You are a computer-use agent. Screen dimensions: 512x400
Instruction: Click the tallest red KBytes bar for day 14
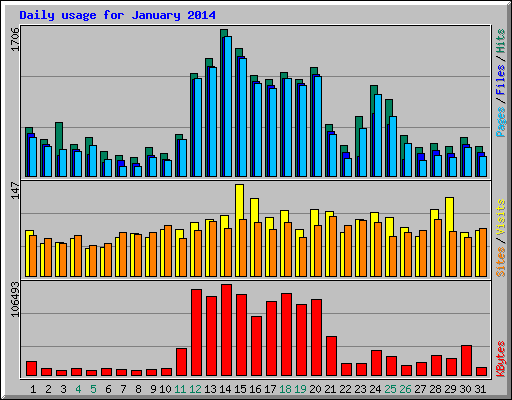pyautogui.click(x=226, y=330)
